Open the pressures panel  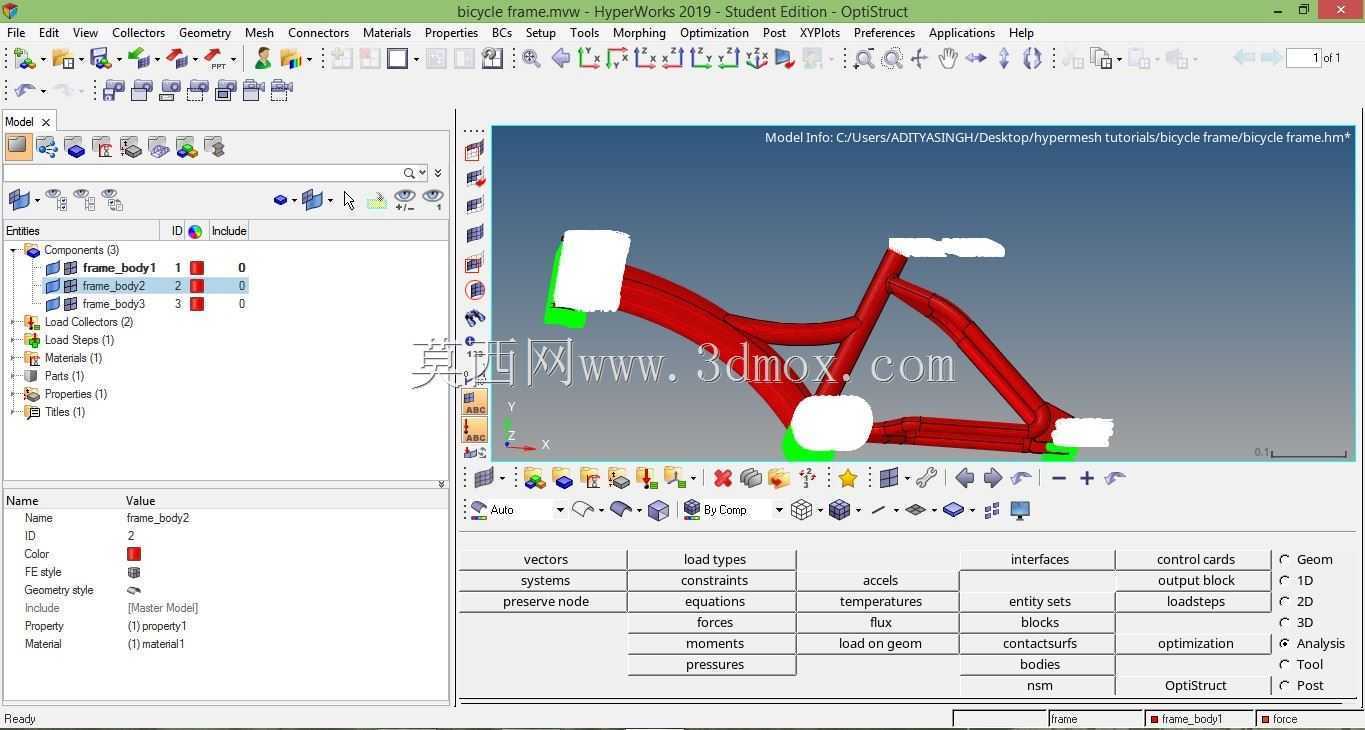pyautogui.click(x=714, y=665)
